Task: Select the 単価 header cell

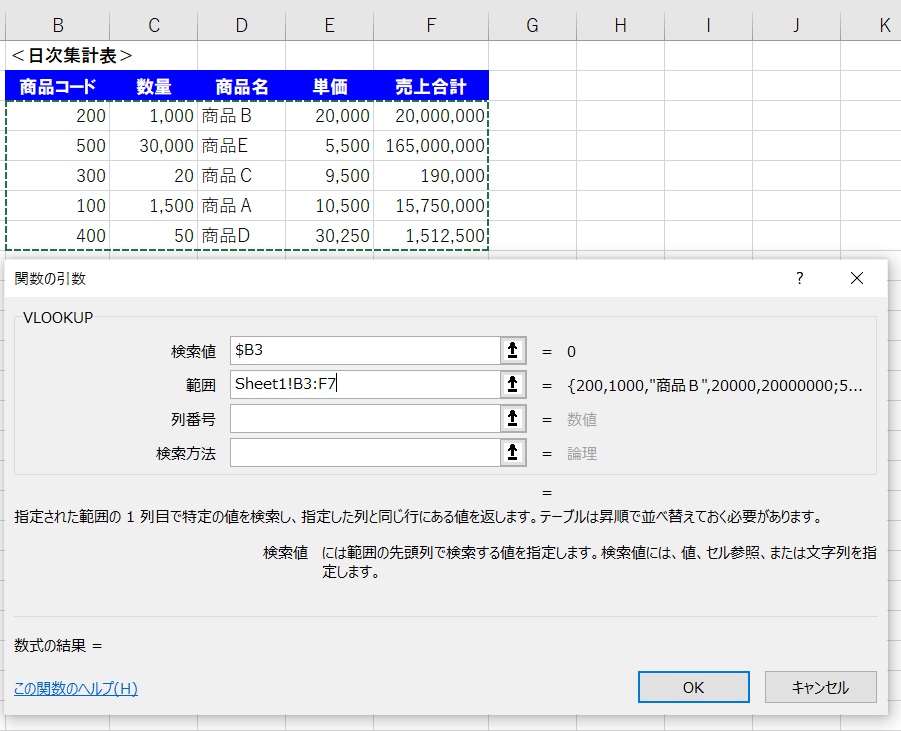Action: click(329, 86)
